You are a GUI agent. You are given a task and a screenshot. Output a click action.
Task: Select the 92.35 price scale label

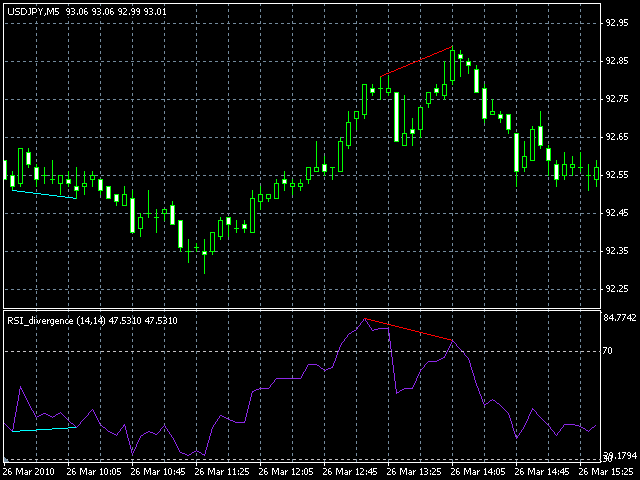coord(617,251)
